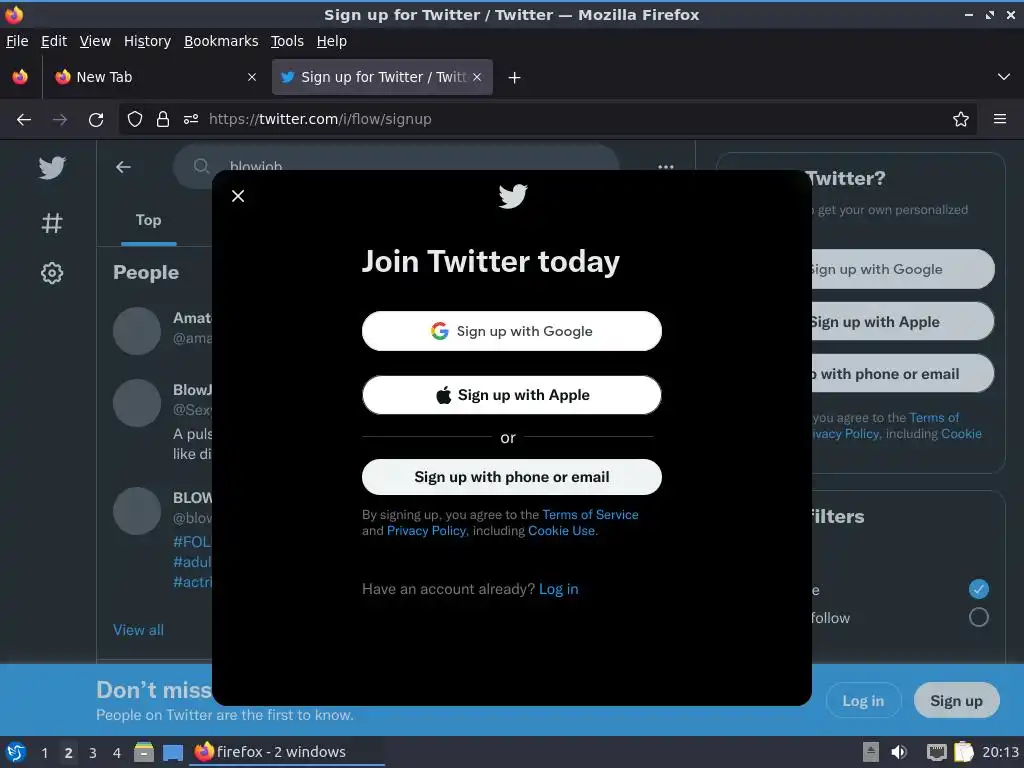Click the Twitter search box
Viewport: 1024px width, 768px height.
[396, 166]
